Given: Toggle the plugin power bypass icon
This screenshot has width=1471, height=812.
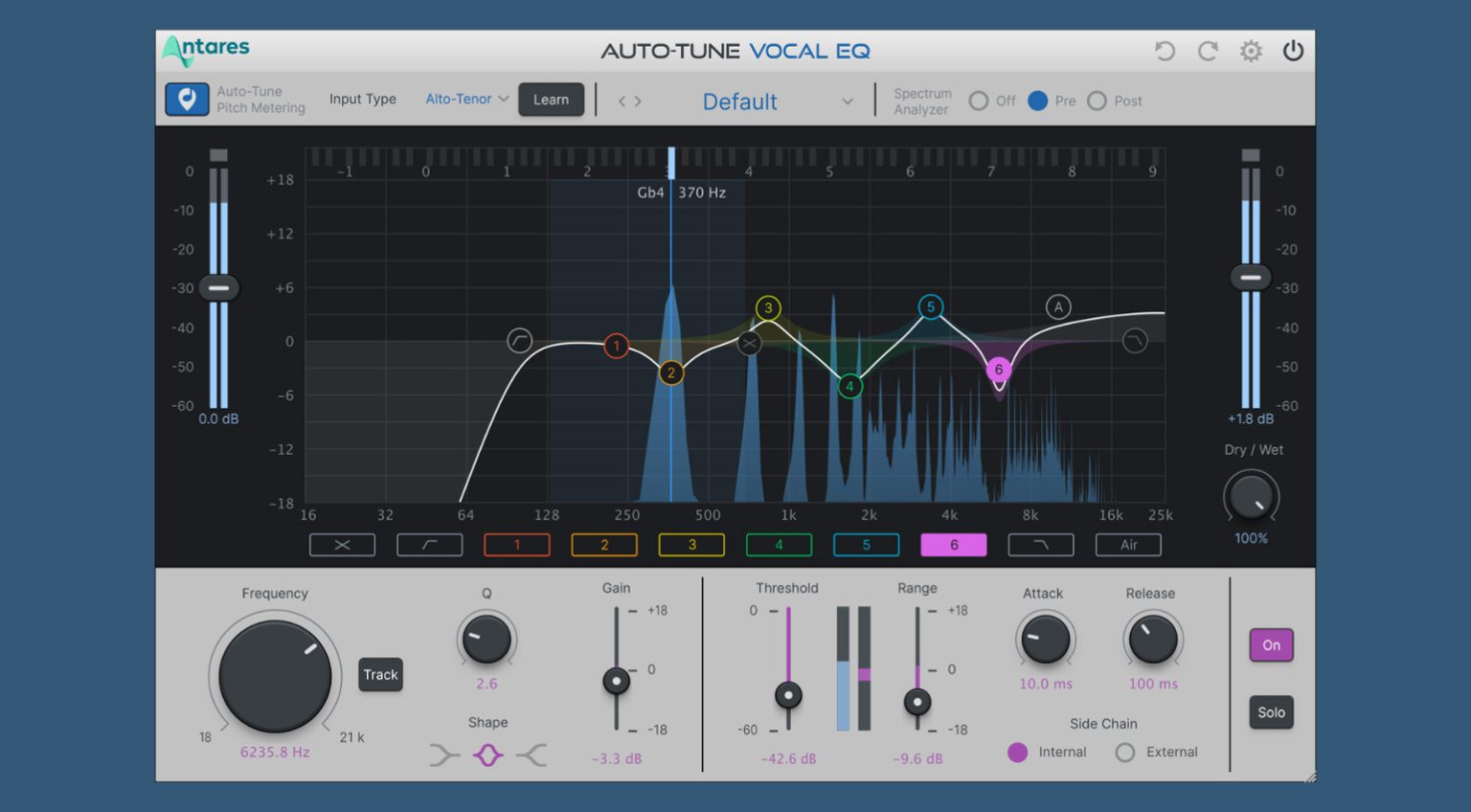Looking at the screenshot, I should click(x=1293, y=51).
